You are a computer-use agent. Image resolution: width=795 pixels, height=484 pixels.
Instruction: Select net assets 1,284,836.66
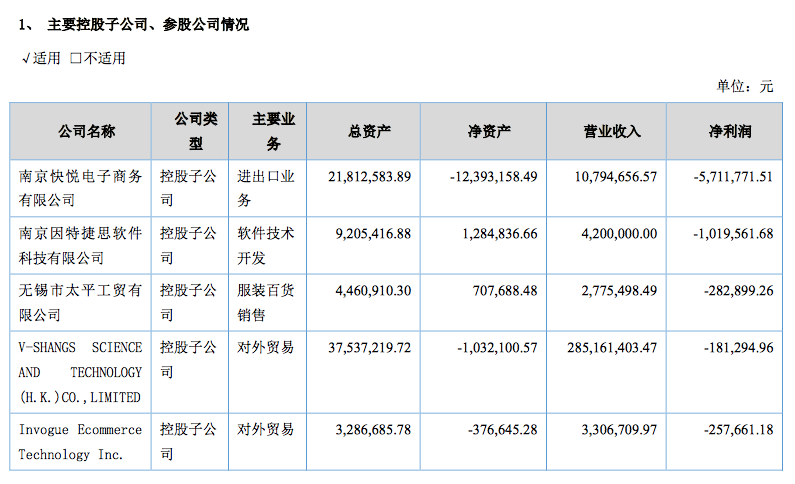(x=500, y=234)
